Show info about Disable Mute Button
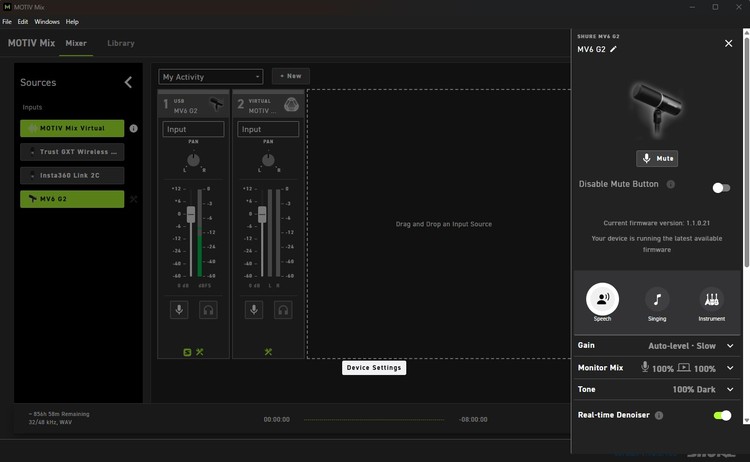Screen dimensions: 750x462 pos(671,184)
